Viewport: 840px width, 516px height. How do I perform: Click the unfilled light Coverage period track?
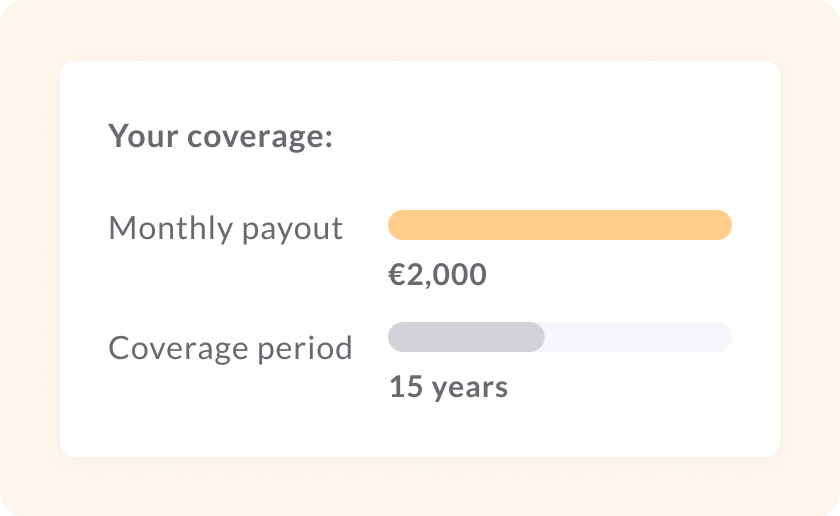pos(638,337)
